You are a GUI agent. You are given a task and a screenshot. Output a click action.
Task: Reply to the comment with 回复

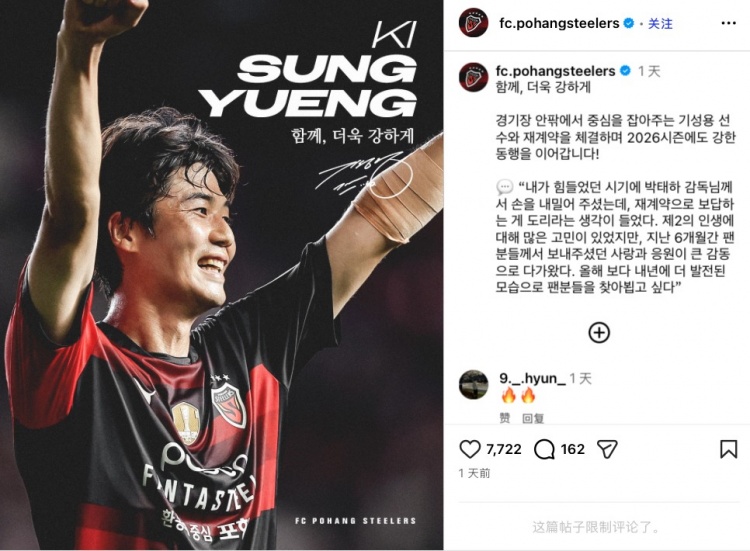click(533, 419)
